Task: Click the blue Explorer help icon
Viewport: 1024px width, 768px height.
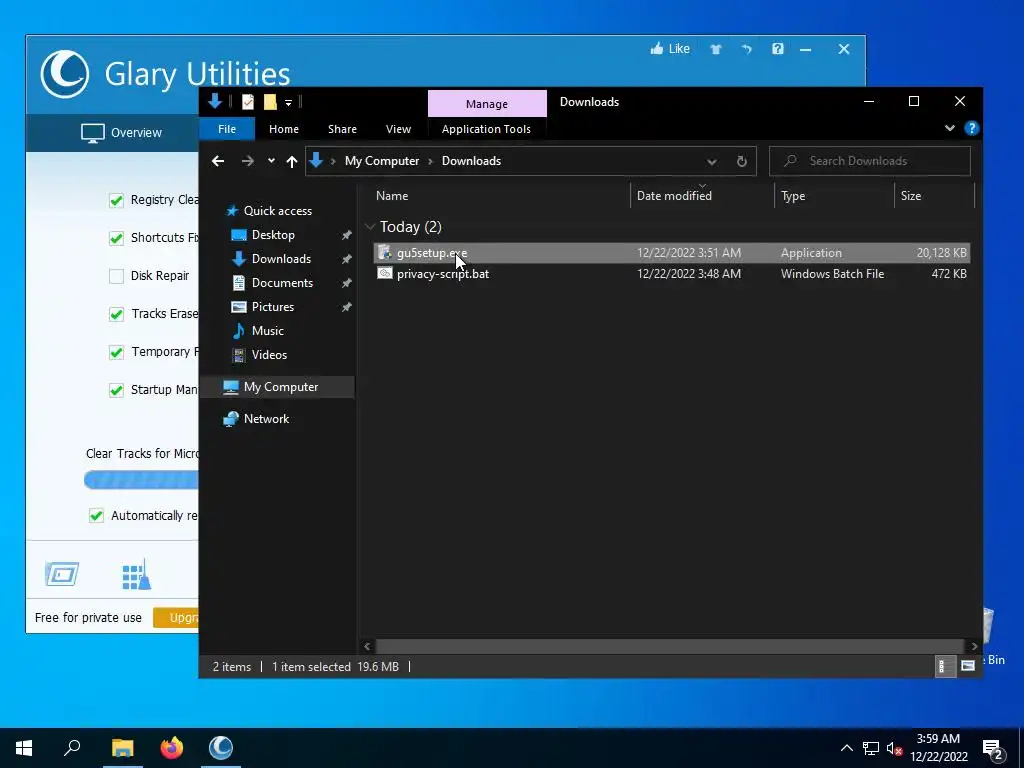Action: coord(971,128)
